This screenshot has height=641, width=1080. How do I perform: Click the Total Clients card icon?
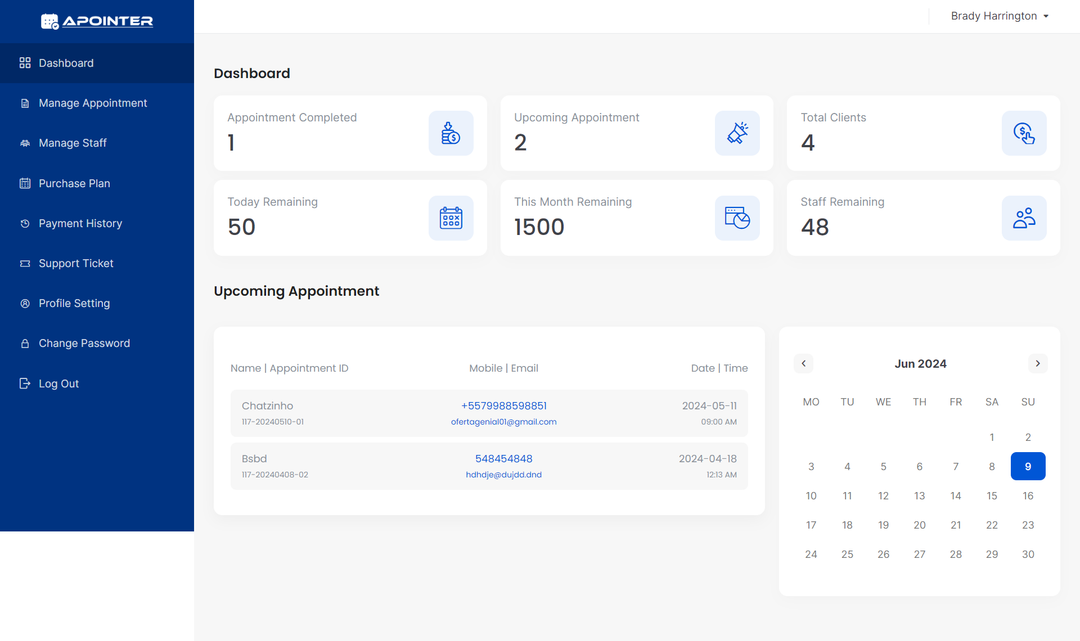point(1024,133)
